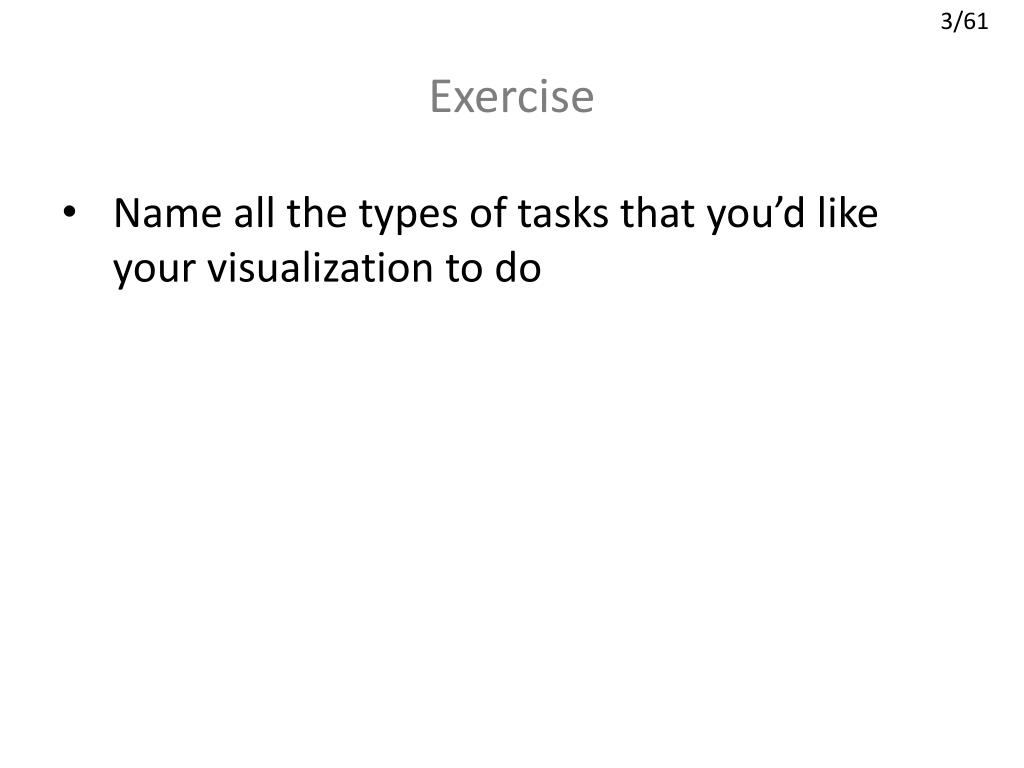Image resolution: width=1024 pixels, height=768 pixels.
Task: Select the 3/61 slide counter
Action: point(964,22)
